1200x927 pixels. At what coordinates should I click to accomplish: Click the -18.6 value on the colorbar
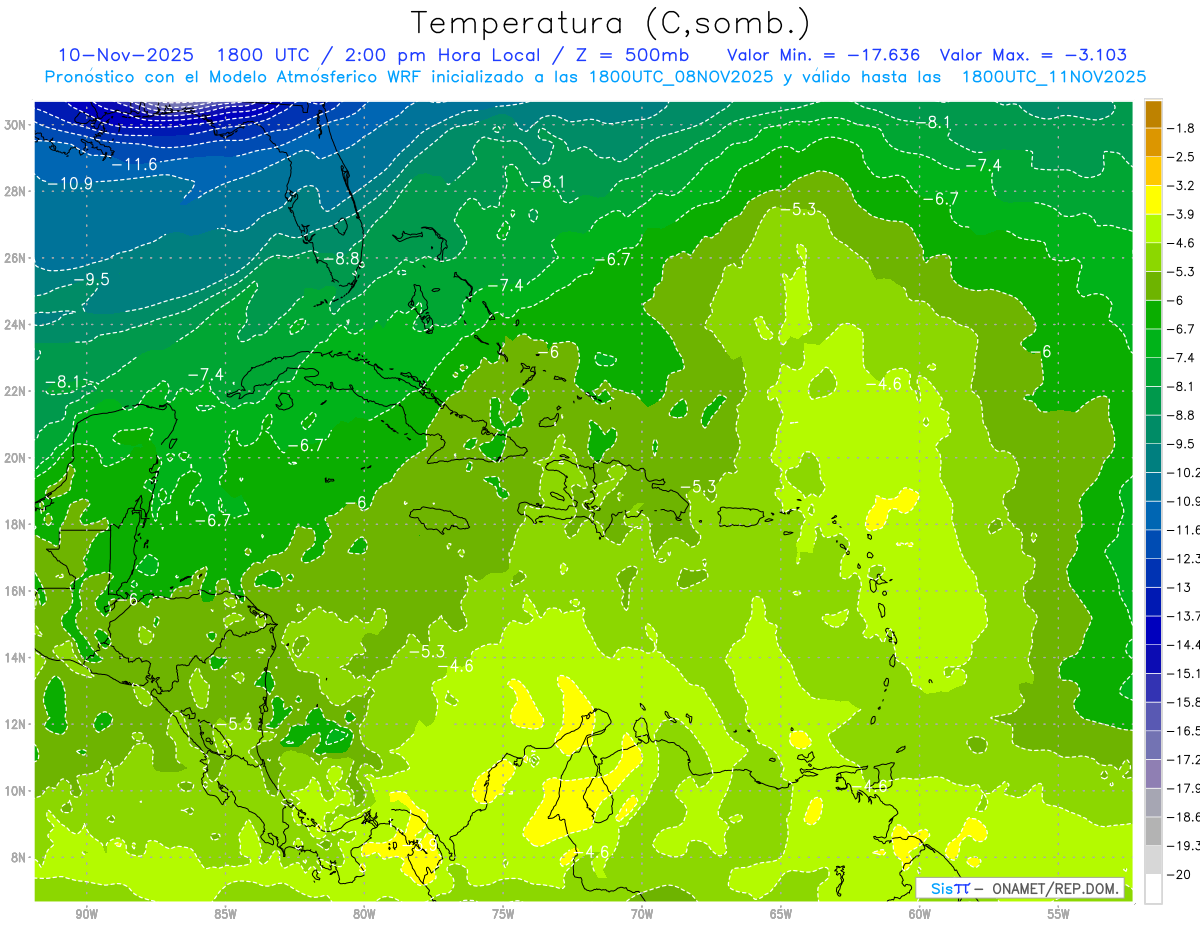coord(1184,817)
